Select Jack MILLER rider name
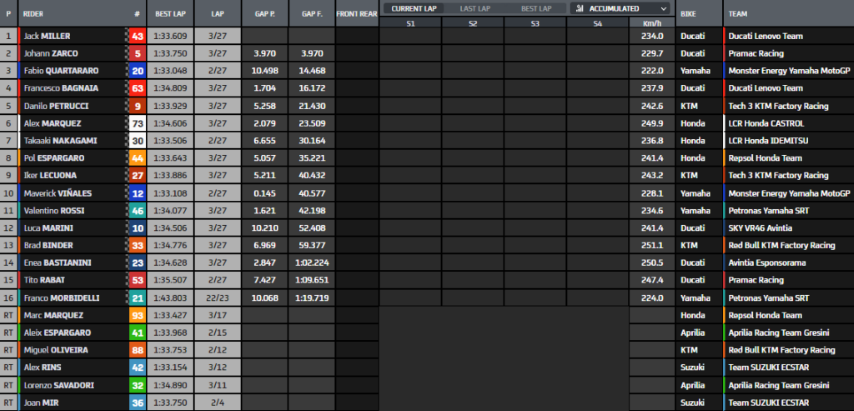This screenshot has height=411, width=854. (47, 36)
